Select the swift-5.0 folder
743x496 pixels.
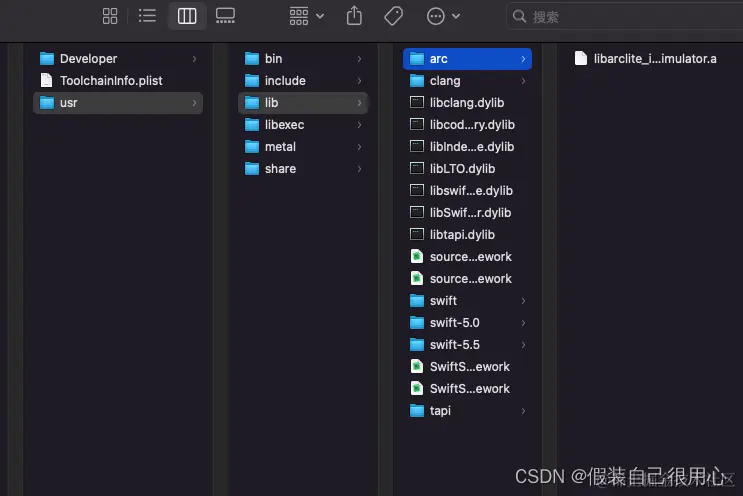(467, 323)
